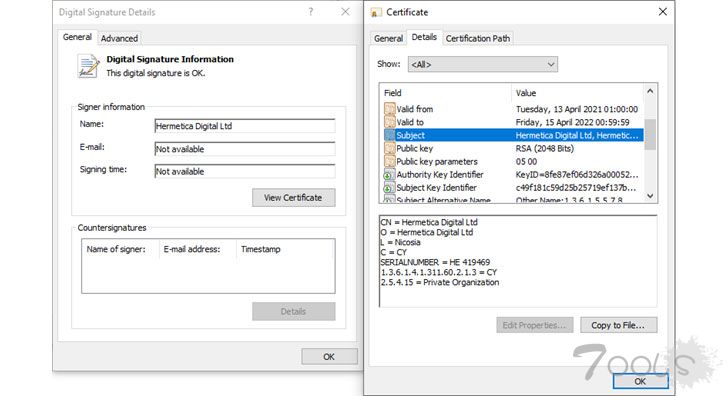Click the Valid from field icon
The width and height of the screenshot is (728, 396).
[x=389, y=109]
